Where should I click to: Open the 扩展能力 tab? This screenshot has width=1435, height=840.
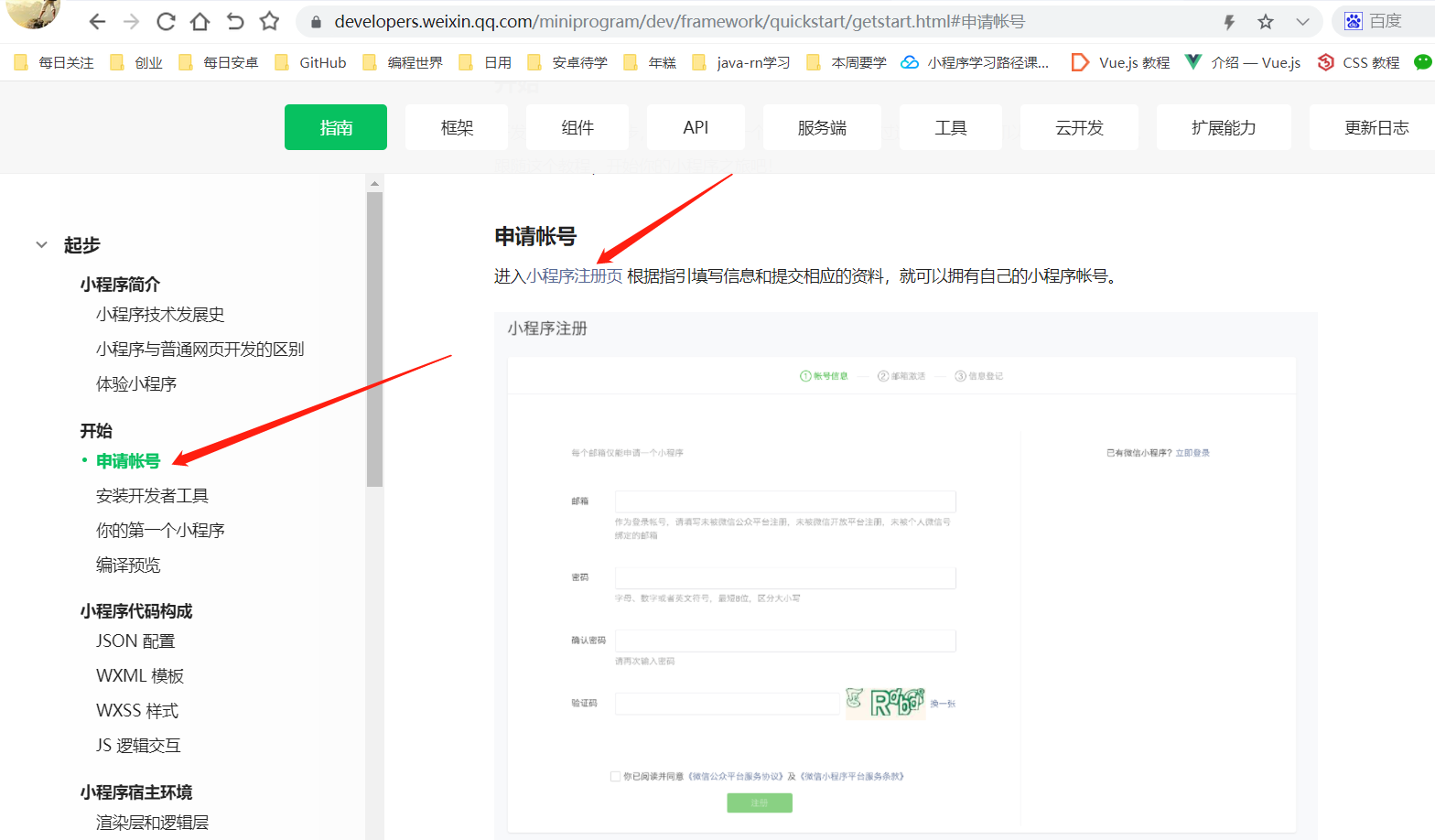click(x=1224, y=127)
